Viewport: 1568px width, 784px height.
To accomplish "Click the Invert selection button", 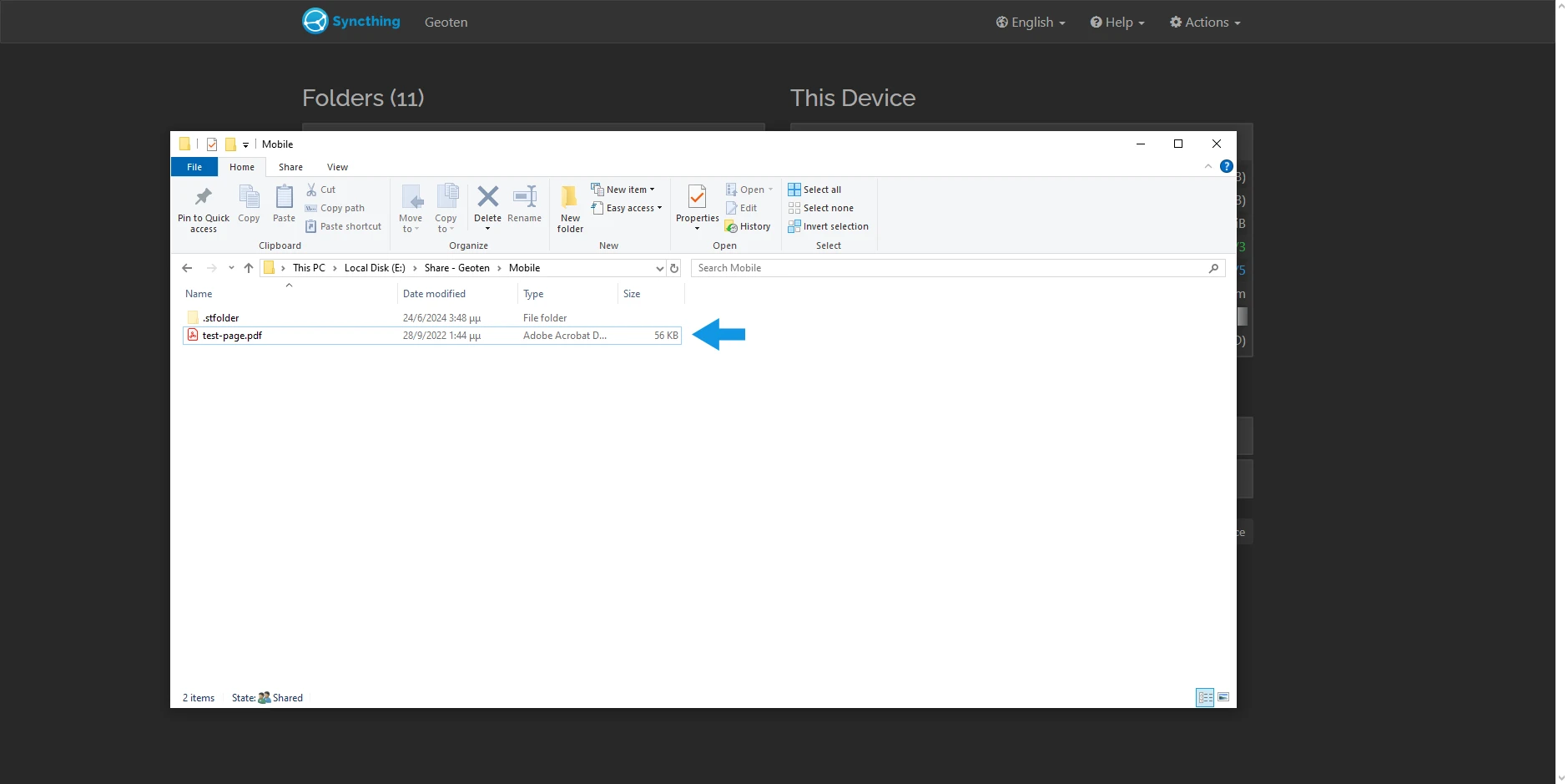I will [x=829, y=225].
